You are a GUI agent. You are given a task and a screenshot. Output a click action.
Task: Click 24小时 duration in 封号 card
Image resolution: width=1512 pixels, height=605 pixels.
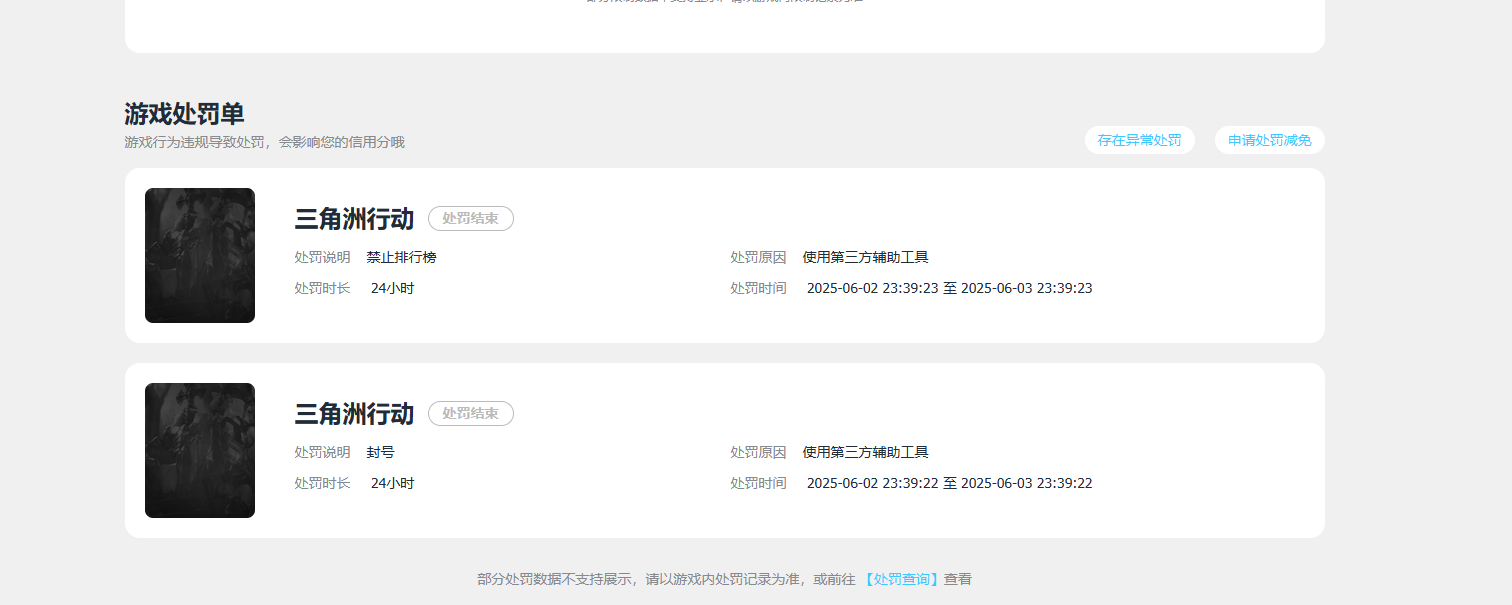coord(392,483)
